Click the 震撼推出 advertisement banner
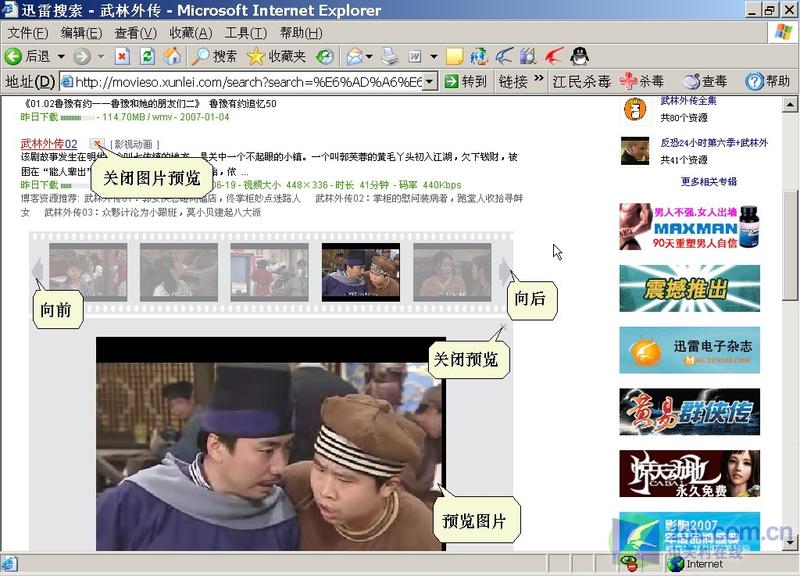Image resolution: width=800 pixels, height=576 pixels. [x=689, y=288]
